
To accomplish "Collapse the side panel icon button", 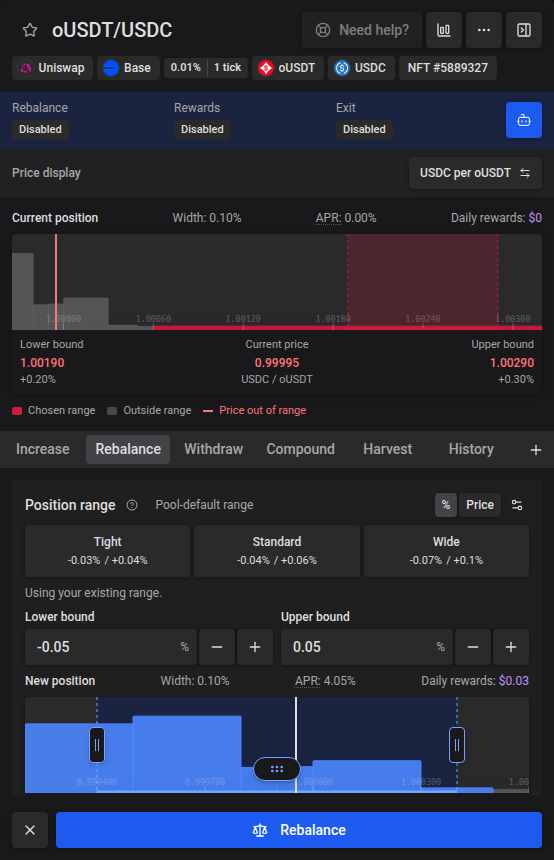I will [524, 30].
